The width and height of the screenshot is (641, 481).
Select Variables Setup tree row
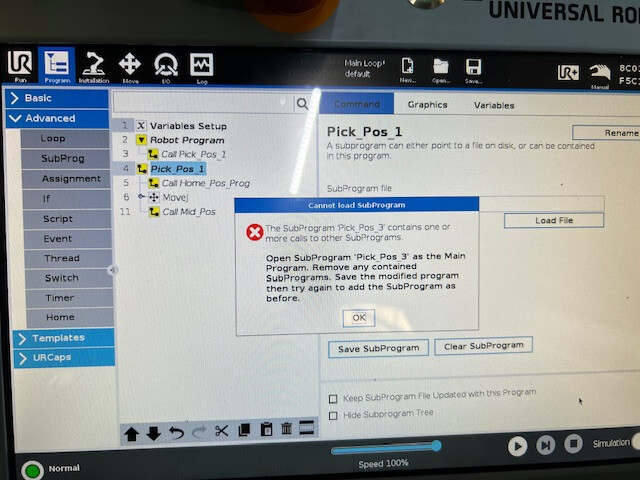[x=188, y=126]
